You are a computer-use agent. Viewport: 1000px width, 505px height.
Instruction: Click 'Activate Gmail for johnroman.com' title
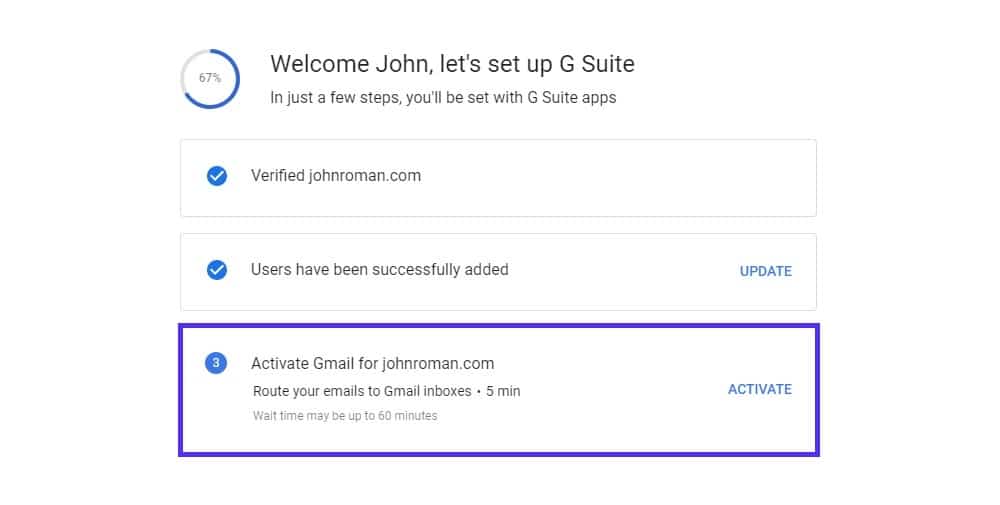click(x=372, y=363)
